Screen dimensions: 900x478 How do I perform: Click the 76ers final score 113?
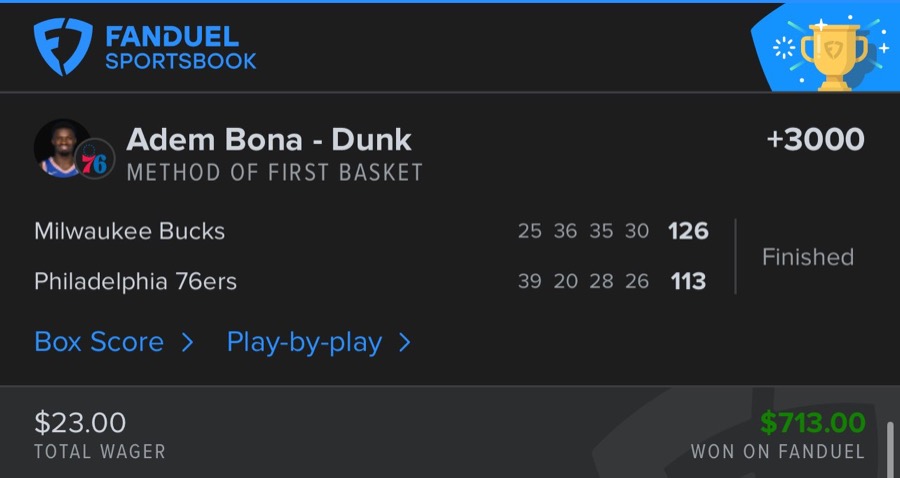pos(688,281)
